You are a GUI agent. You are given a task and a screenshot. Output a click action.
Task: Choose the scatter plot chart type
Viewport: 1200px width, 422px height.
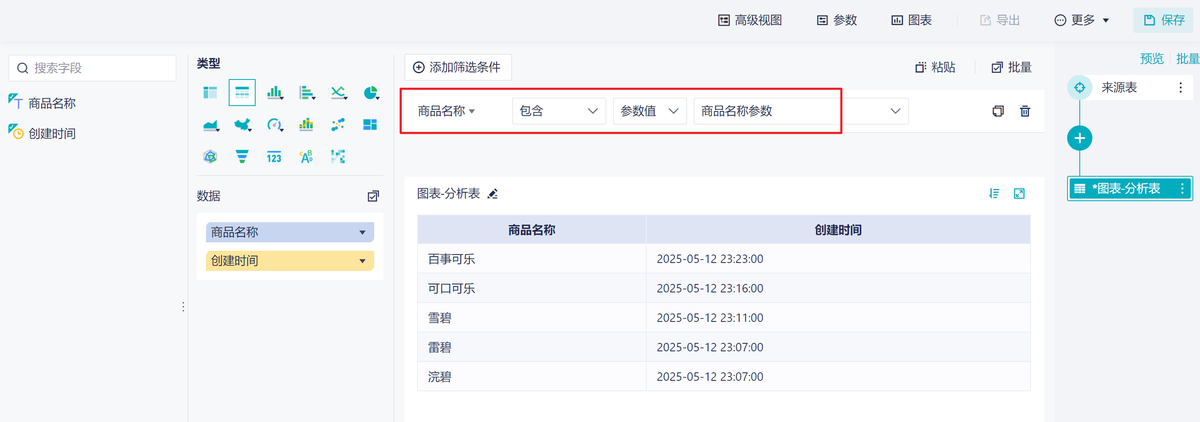click(x=338, y=125)
